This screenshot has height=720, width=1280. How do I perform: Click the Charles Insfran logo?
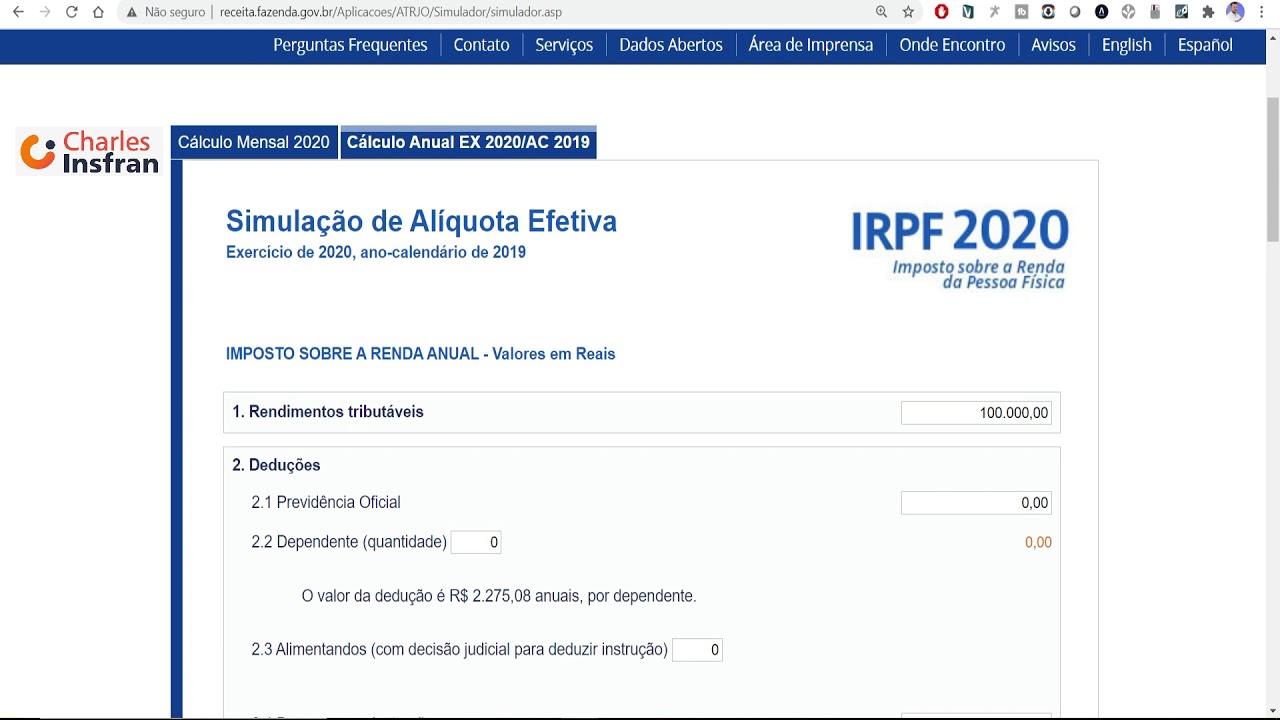coord(89,152)
